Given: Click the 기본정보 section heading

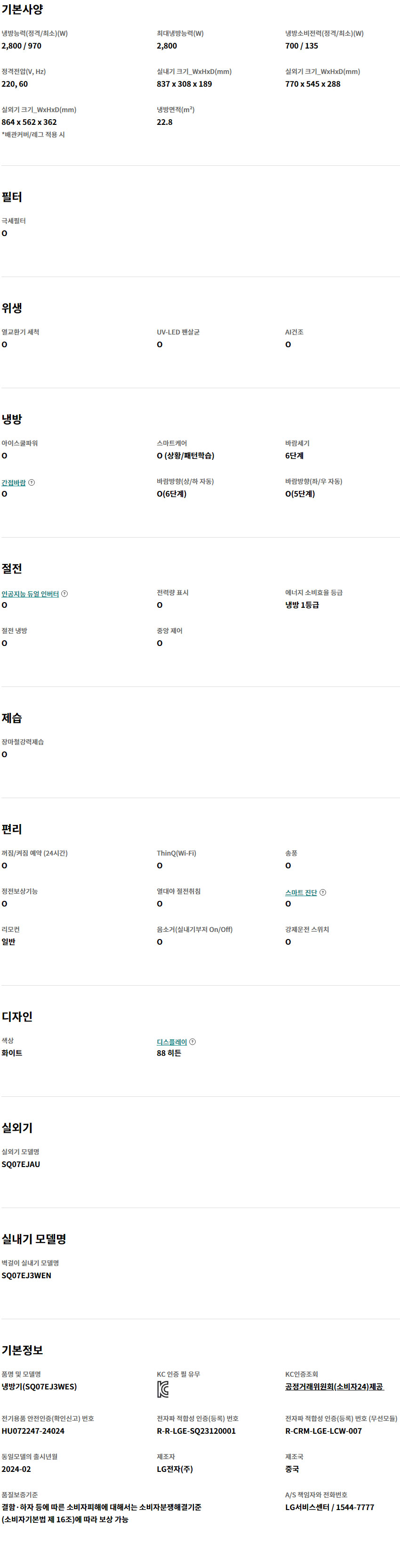Looking at the screenshot, I should pyautogui.click(x=23, y=1350).
